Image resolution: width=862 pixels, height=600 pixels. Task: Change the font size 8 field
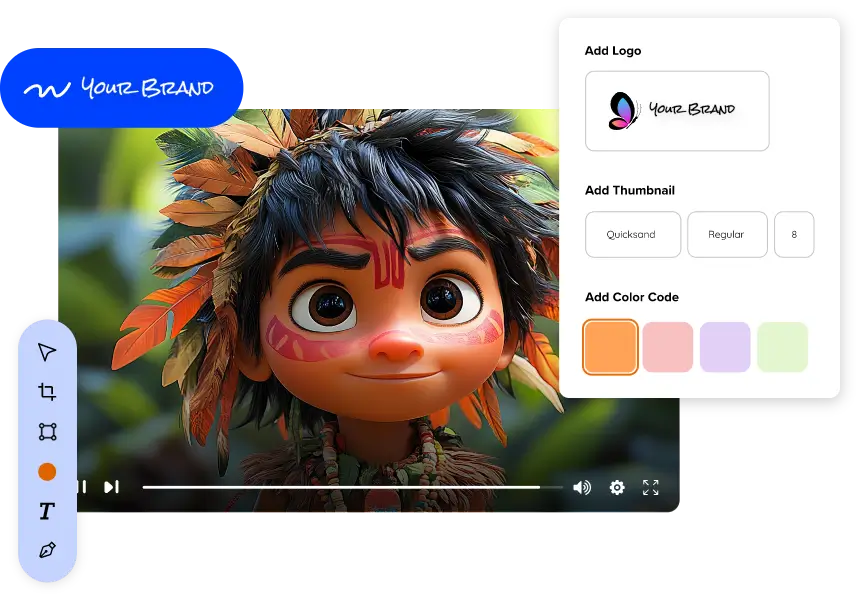tap(794, 234)
